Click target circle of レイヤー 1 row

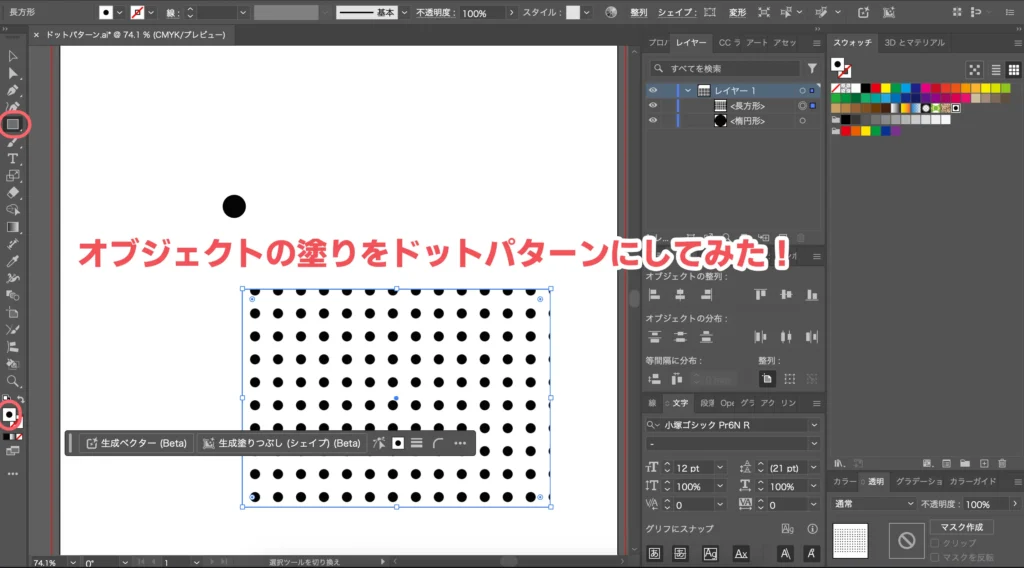click(803, 91)
